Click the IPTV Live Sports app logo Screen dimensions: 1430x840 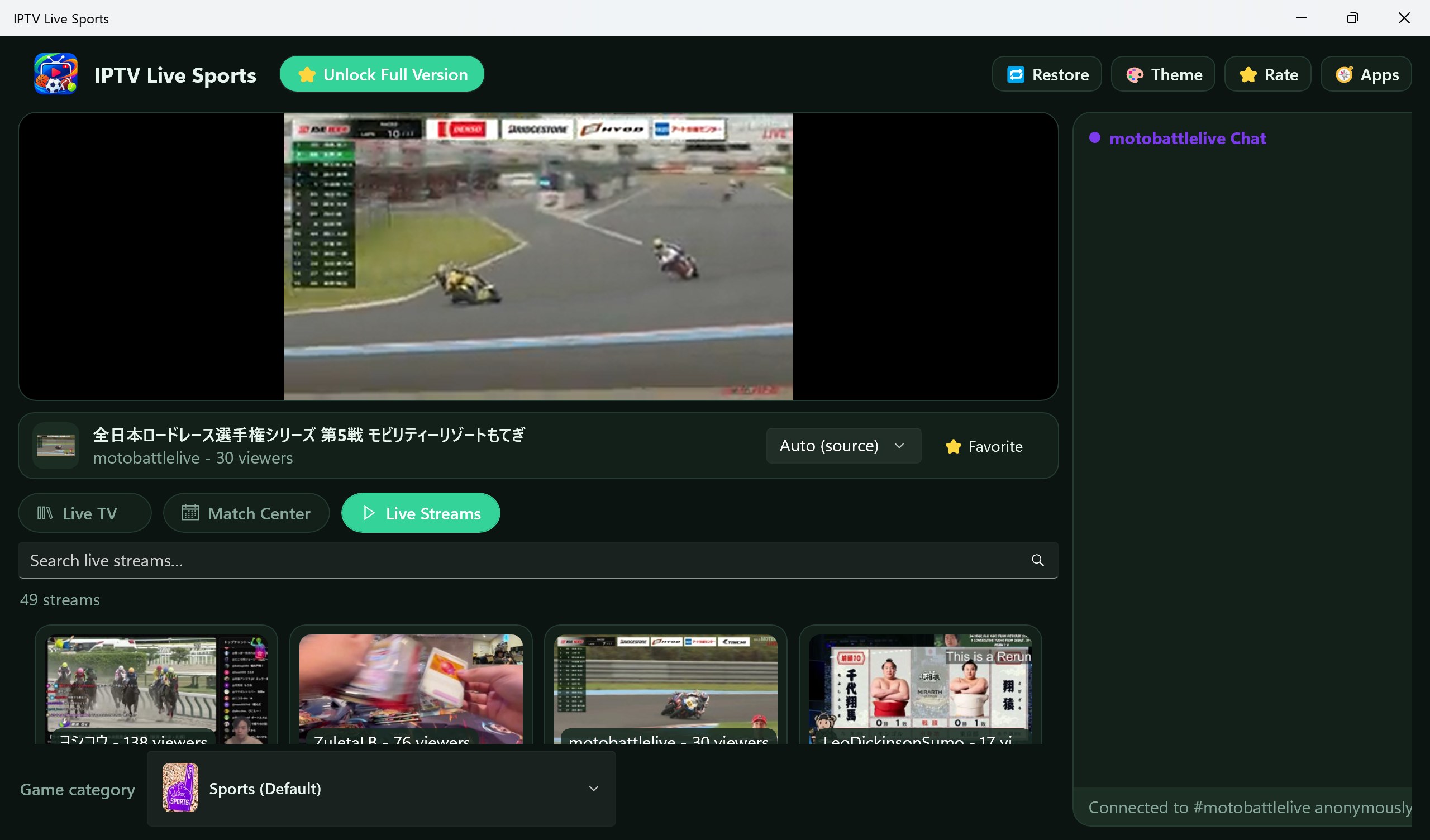point(56,74)
